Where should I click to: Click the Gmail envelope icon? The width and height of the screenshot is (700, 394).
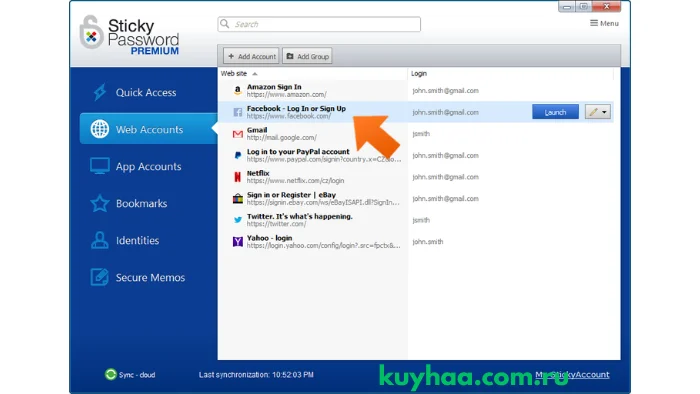238,133
